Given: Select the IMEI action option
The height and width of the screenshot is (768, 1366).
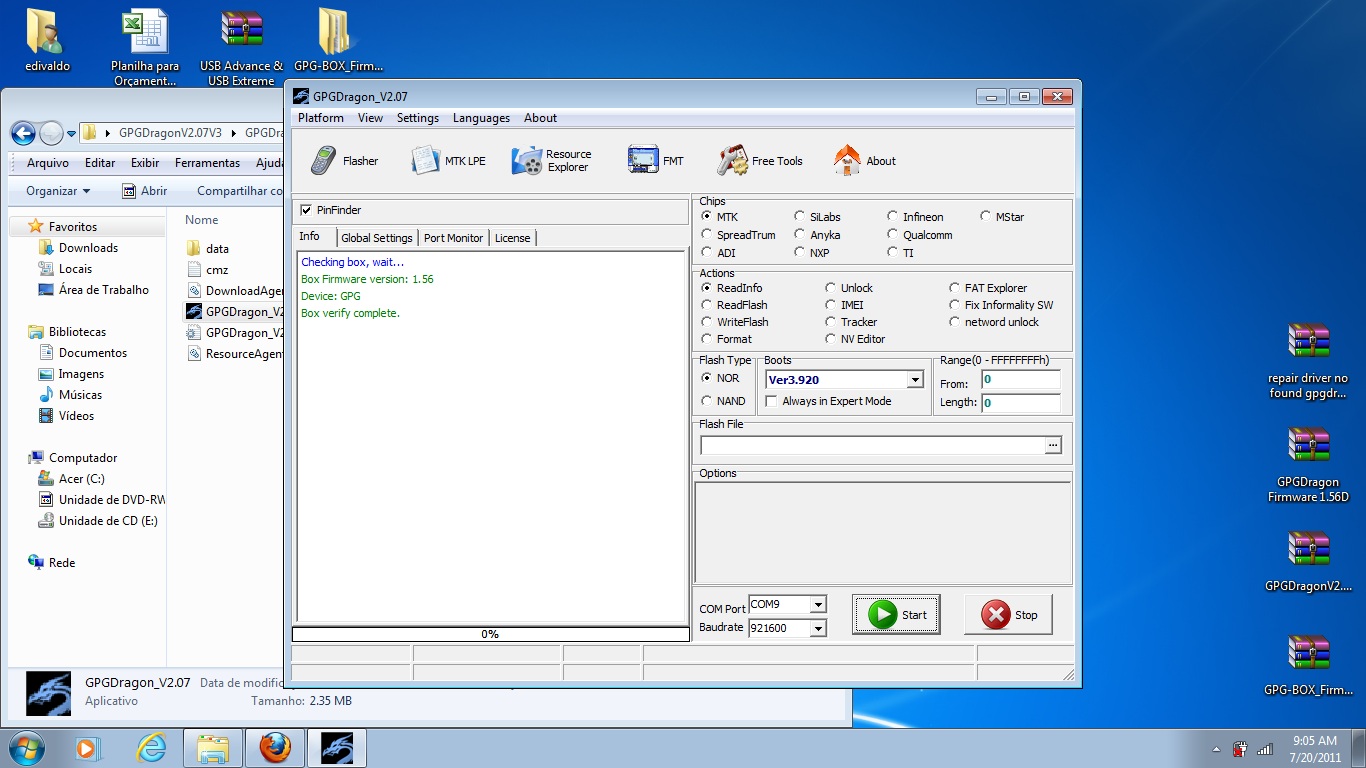Looking at the screenshot, I should tap(831, 305).
